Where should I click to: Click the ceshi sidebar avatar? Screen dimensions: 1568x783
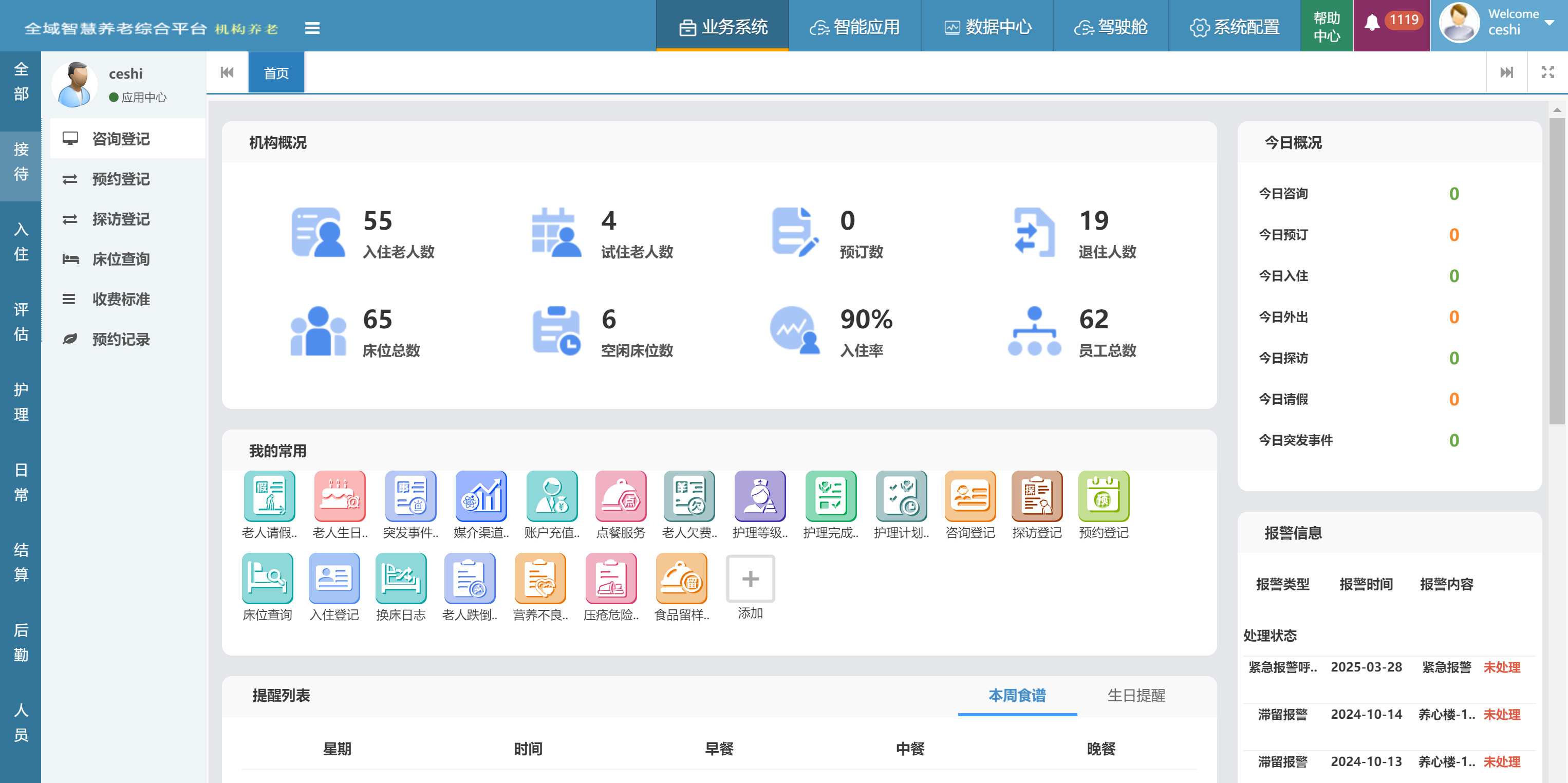pyautogui.click(x=74, y=85)
